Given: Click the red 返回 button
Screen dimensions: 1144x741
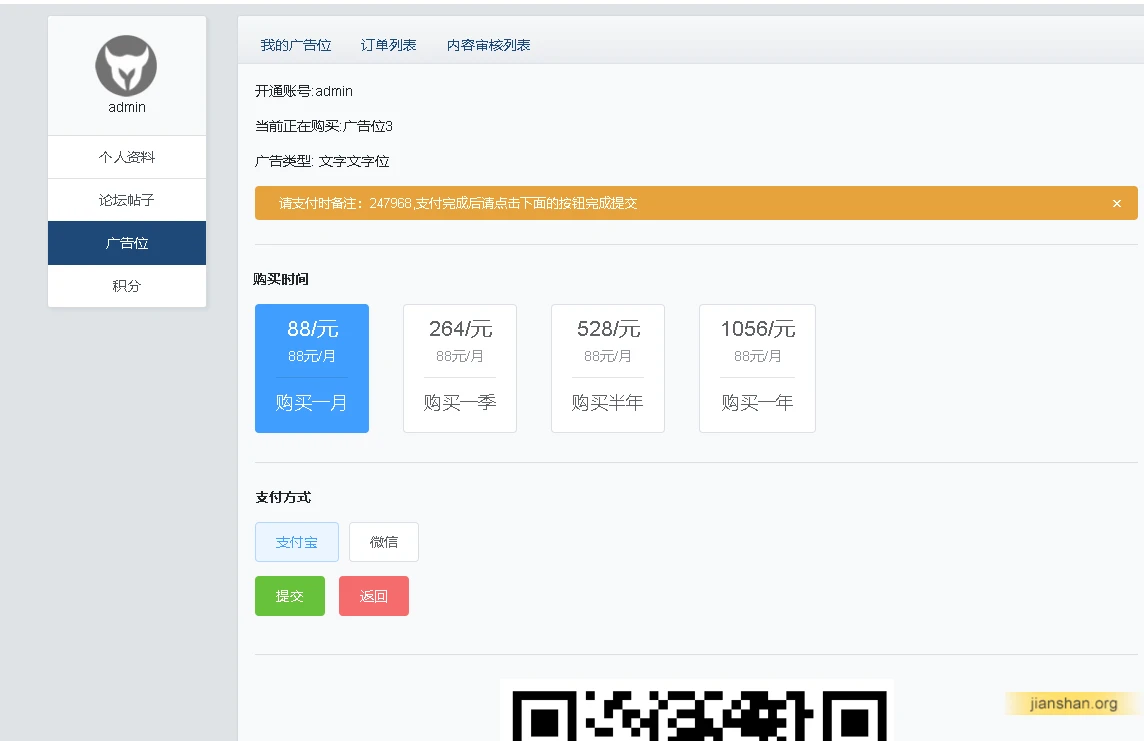Looking at the screenshot, I should 374,596.
